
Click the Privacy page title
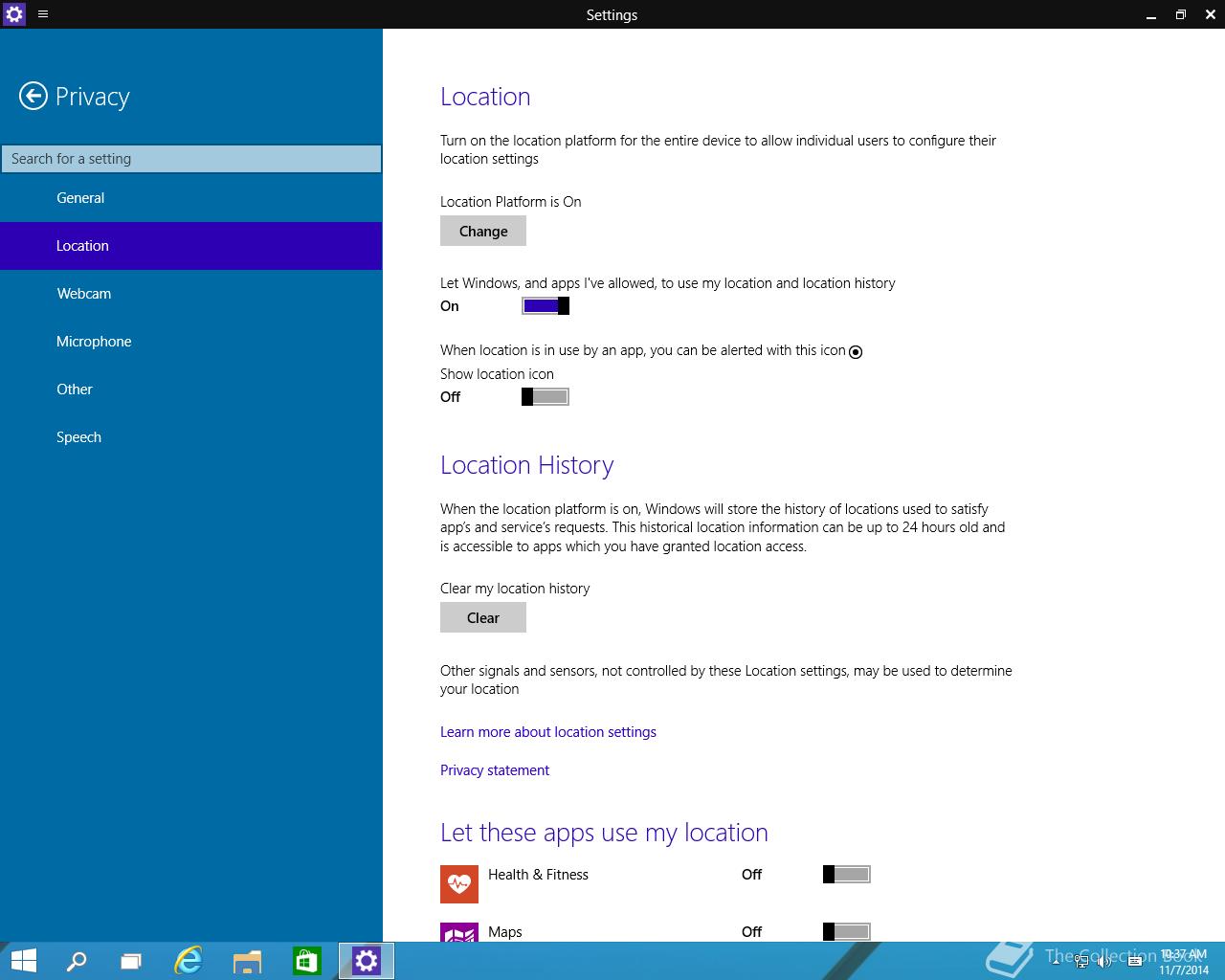click(x=93, y=97)
